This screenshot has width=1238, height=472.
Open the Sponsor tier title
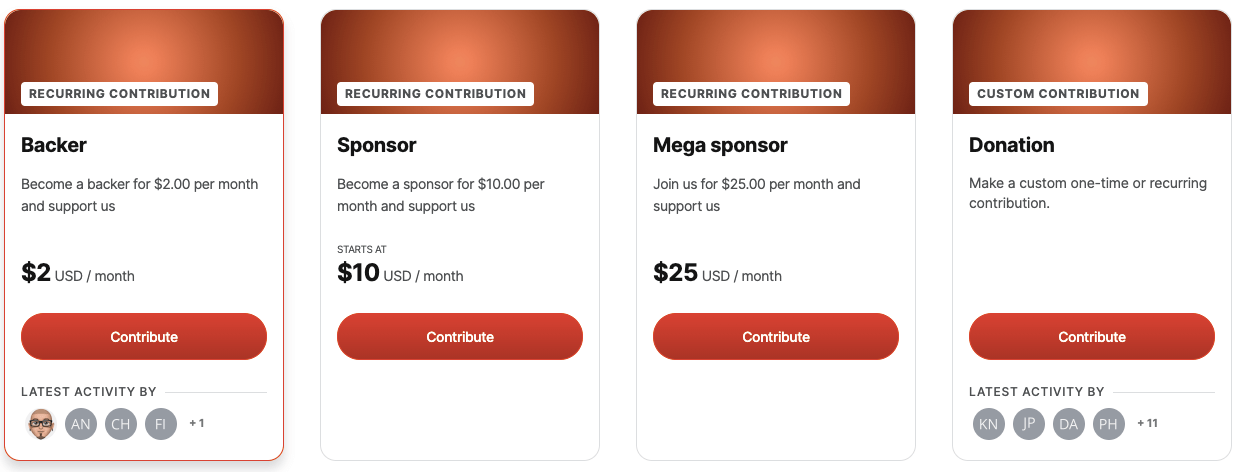(x=377, y=145)
